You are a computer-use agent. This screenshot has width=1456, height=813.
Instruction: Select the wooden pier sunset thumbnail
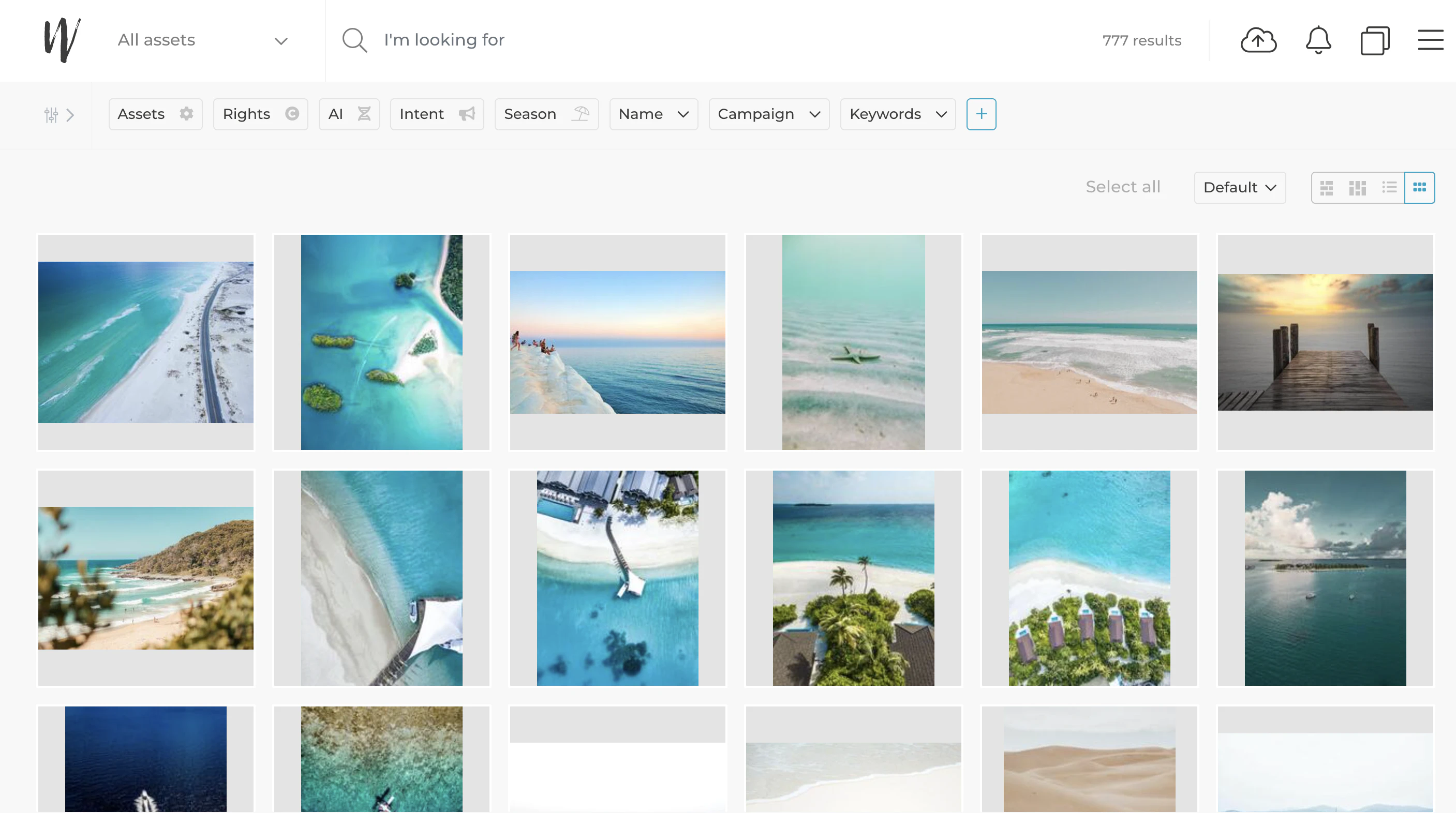(x=1326, y=342)
